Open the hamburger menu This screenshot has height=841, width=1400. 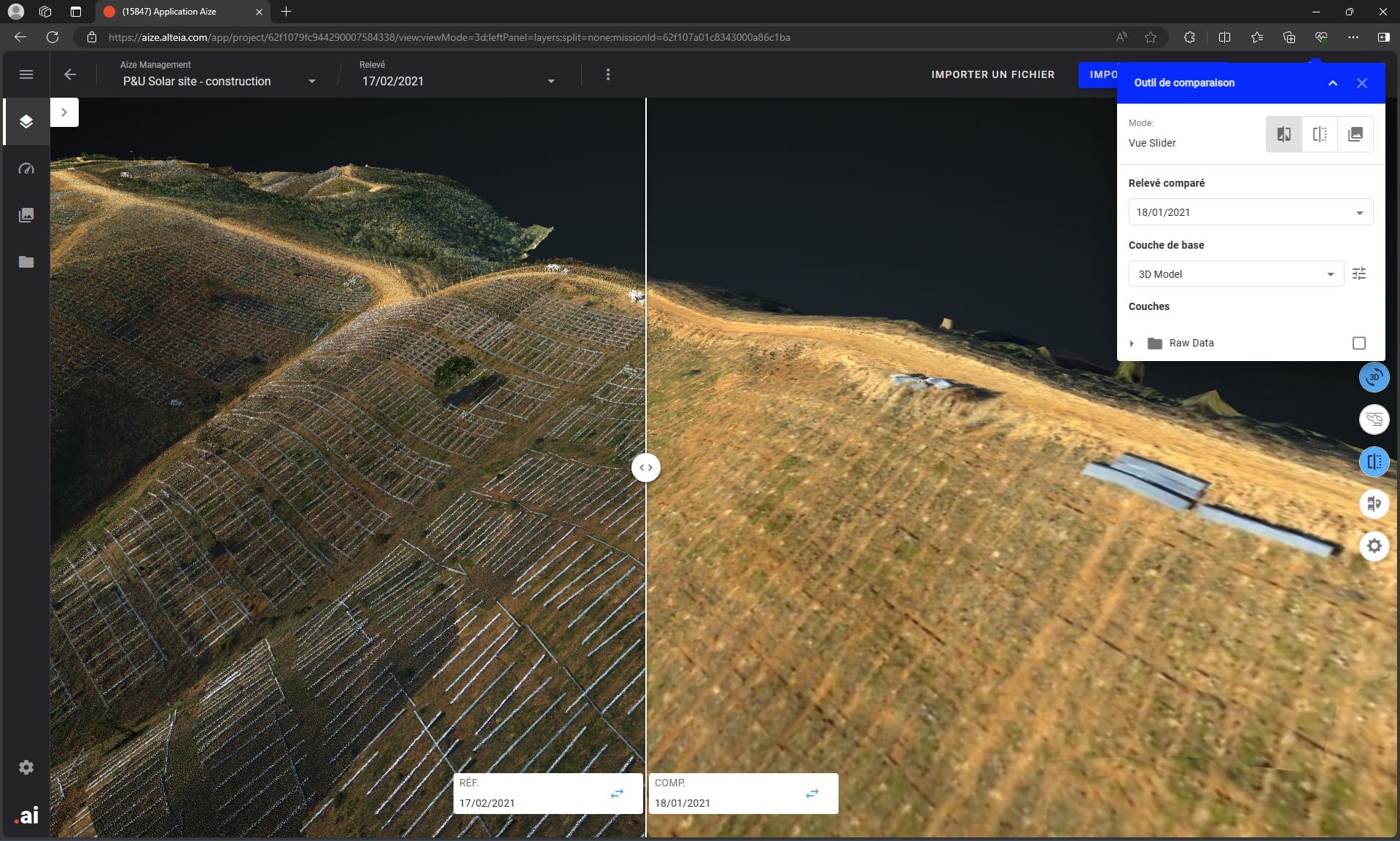(x=26, y=74)
